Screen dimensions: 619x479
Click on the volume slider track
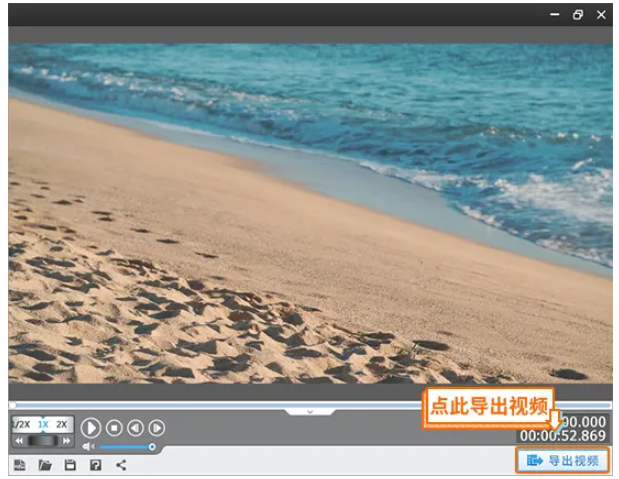pos(125,446)
